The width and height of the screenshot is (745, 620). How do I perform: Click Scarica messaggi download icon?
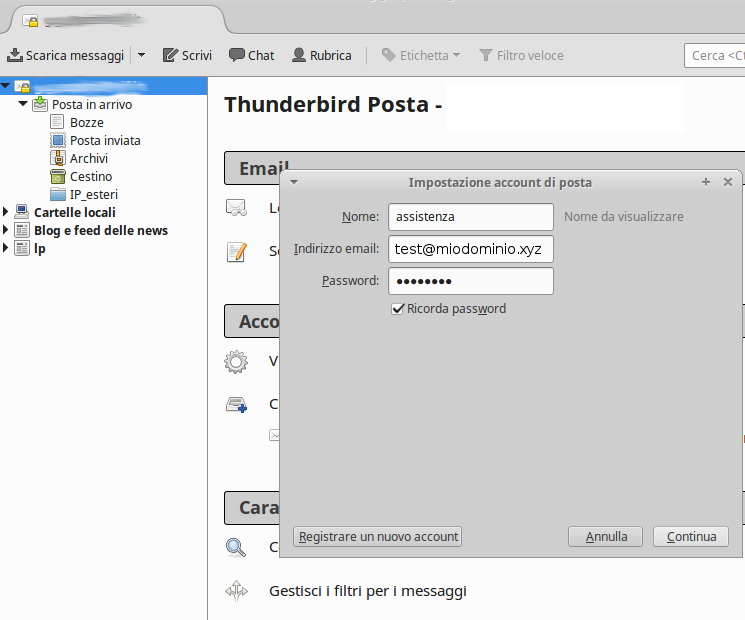coord(16,55)
